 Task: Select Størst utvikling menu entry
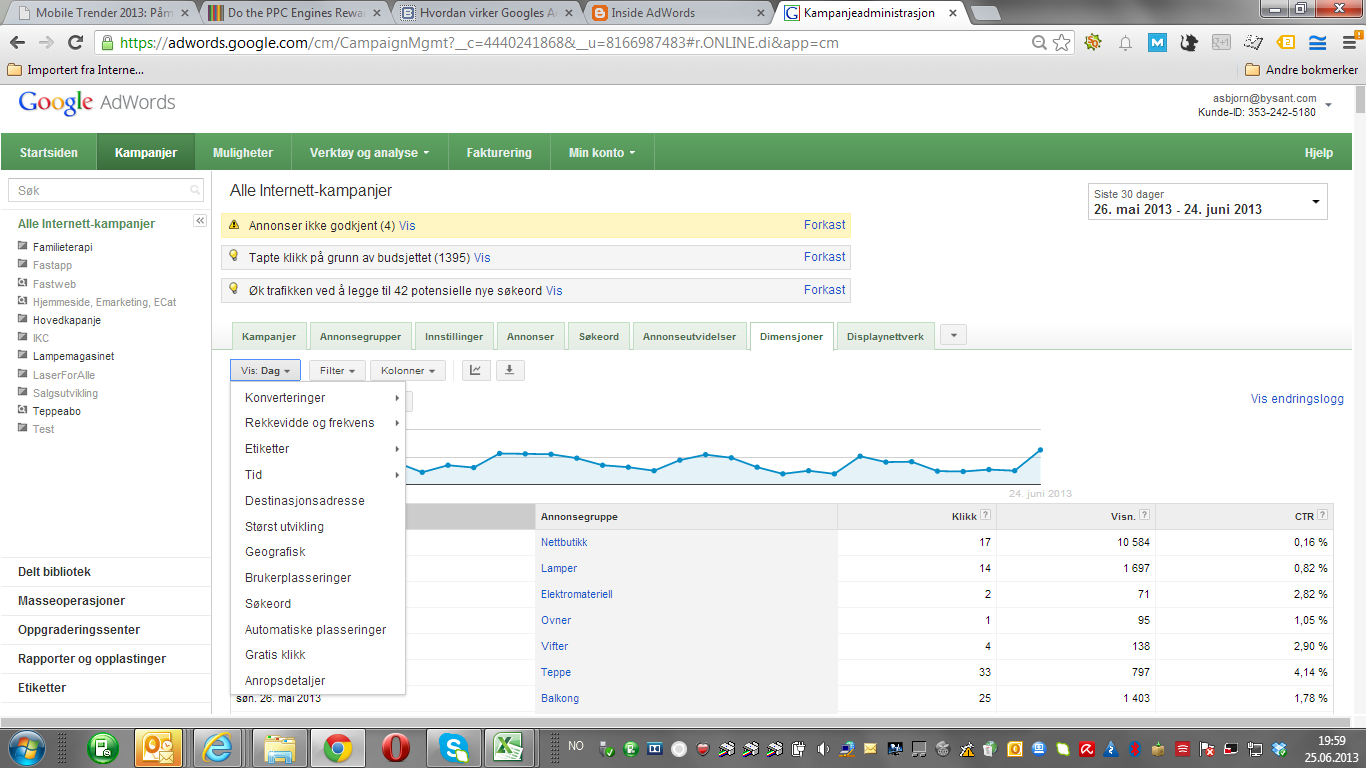pyautogui.click(x=318, y=527)
